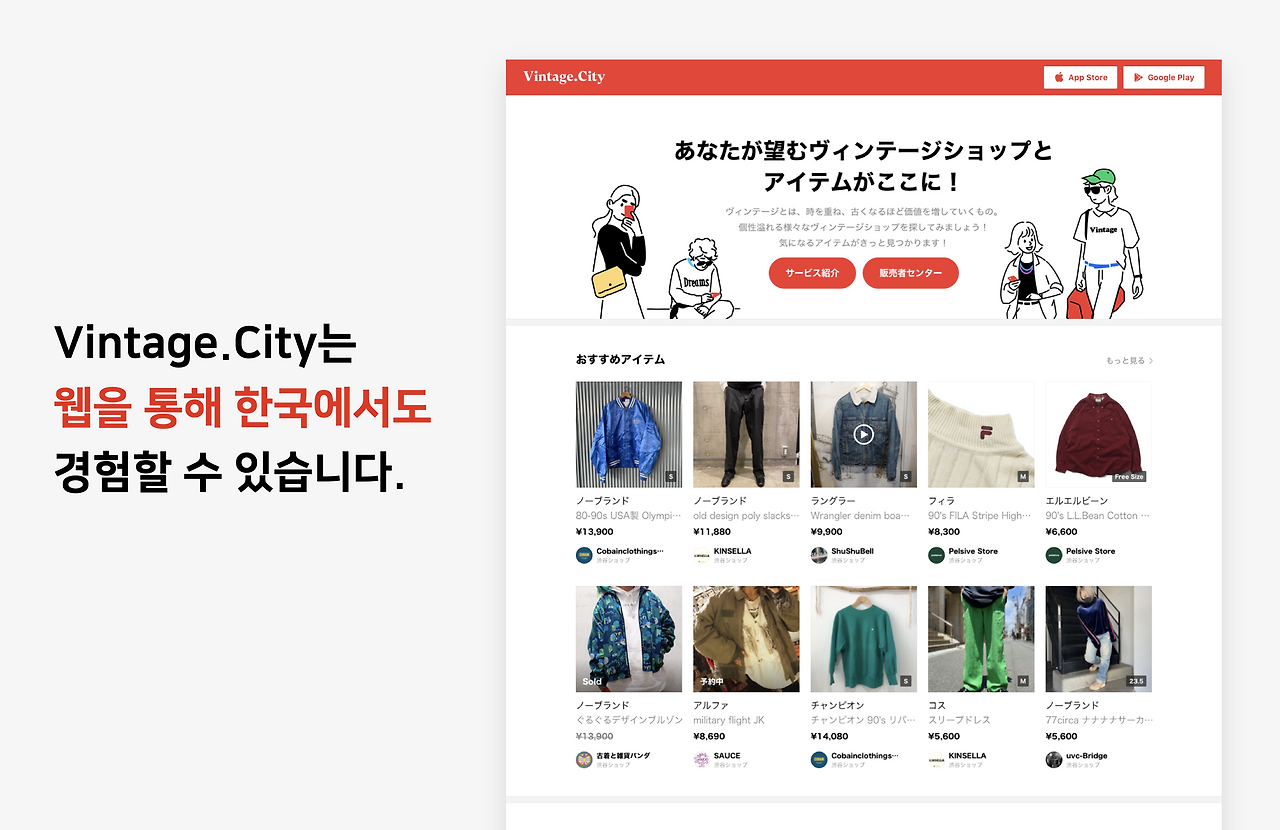Click ShuShuBell shop avatar icon

(x=819, y=555)
